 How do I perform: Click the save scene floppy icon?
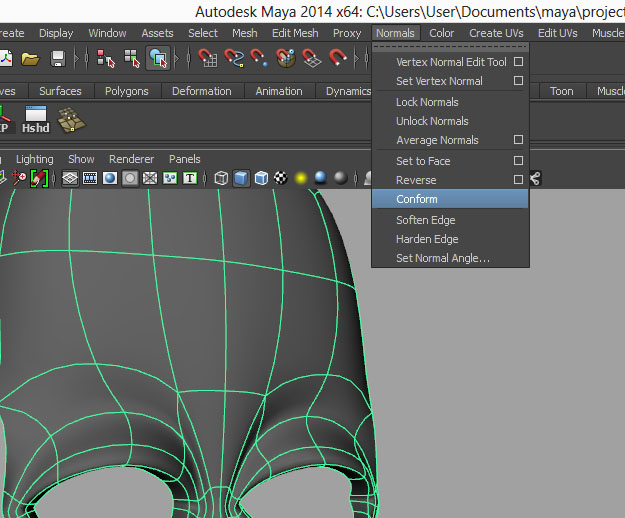[58, 59]
